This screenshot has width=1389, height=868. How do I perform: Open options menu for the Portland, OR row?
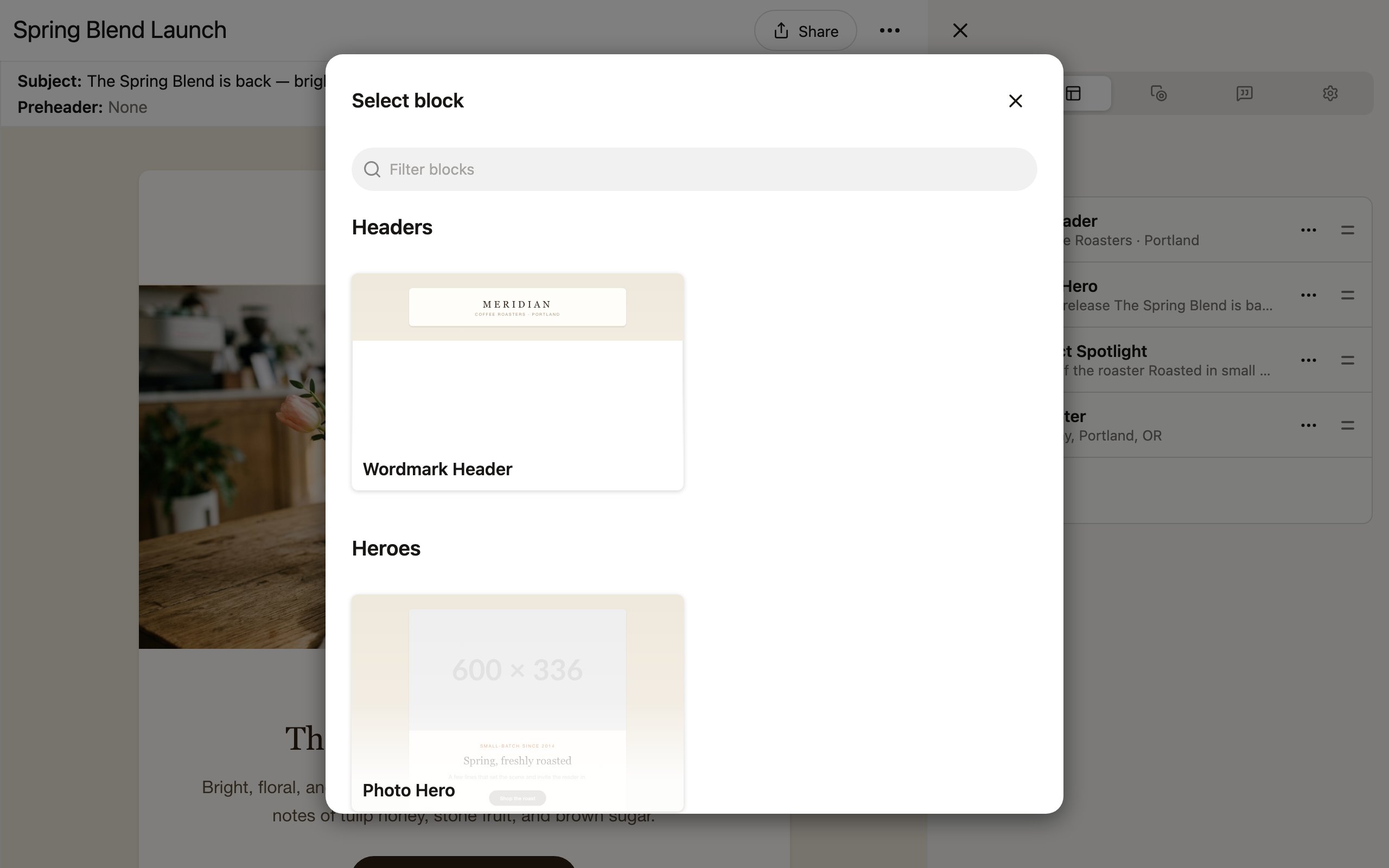1309,425
